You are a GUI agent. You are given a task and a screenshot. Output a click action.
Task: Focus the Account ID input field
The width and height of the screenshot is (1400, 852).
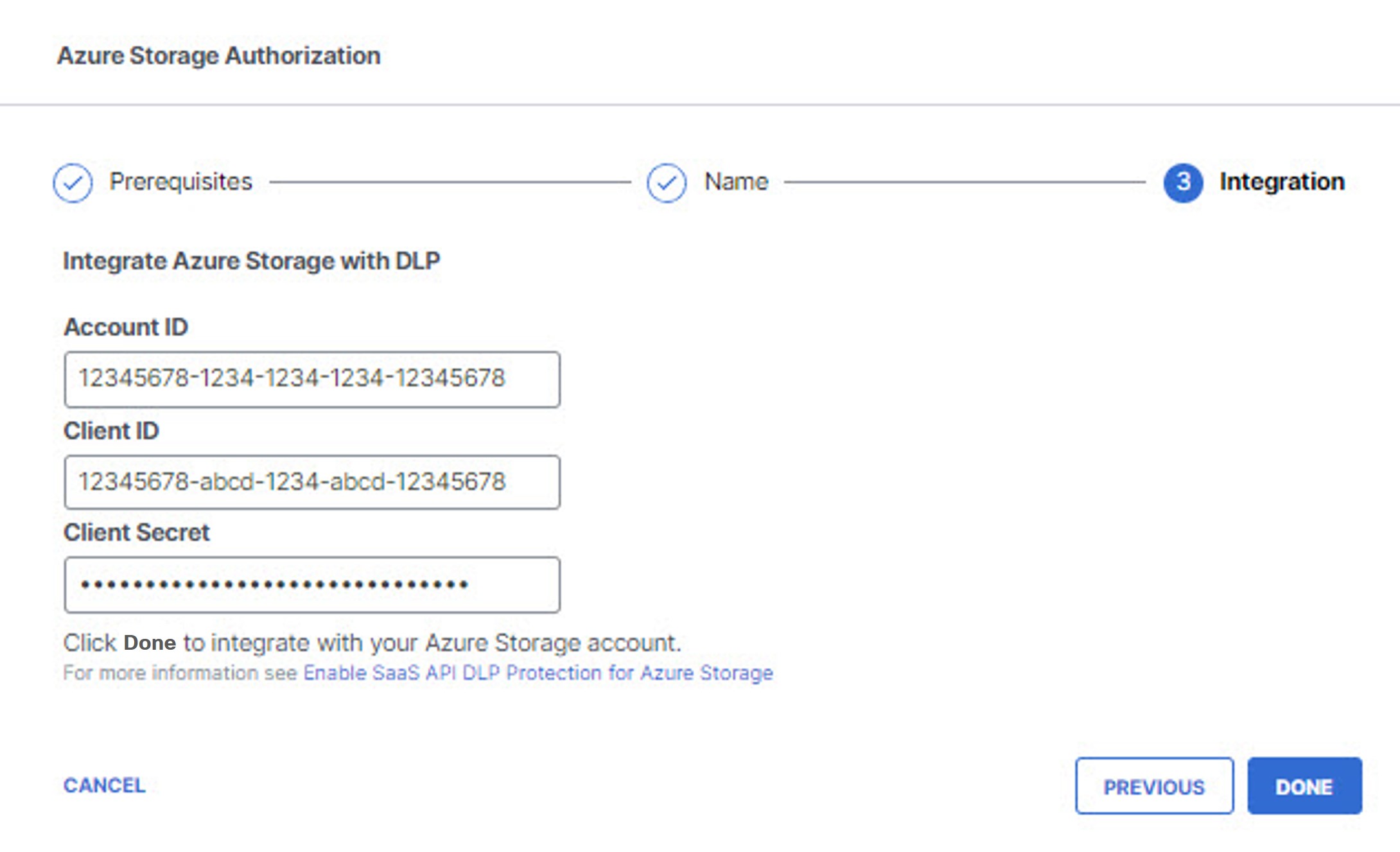point(312,379)
